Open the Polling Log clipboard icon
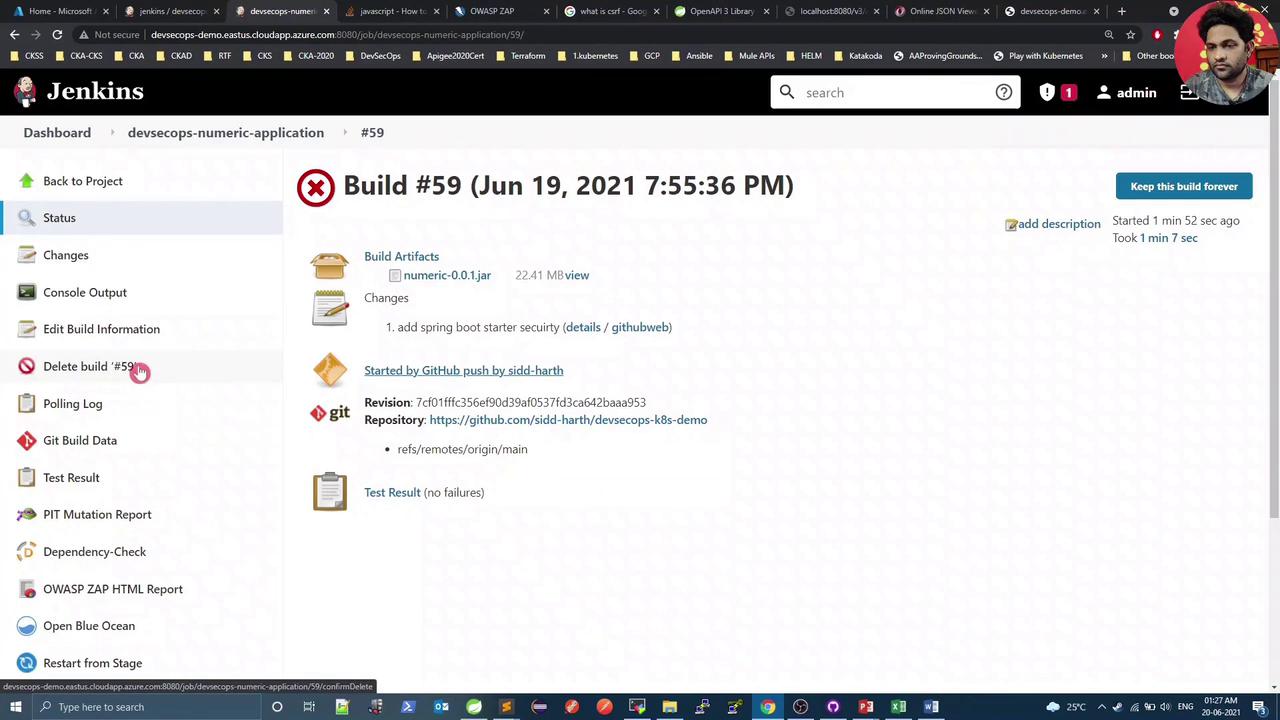 (x=27, y=403)
